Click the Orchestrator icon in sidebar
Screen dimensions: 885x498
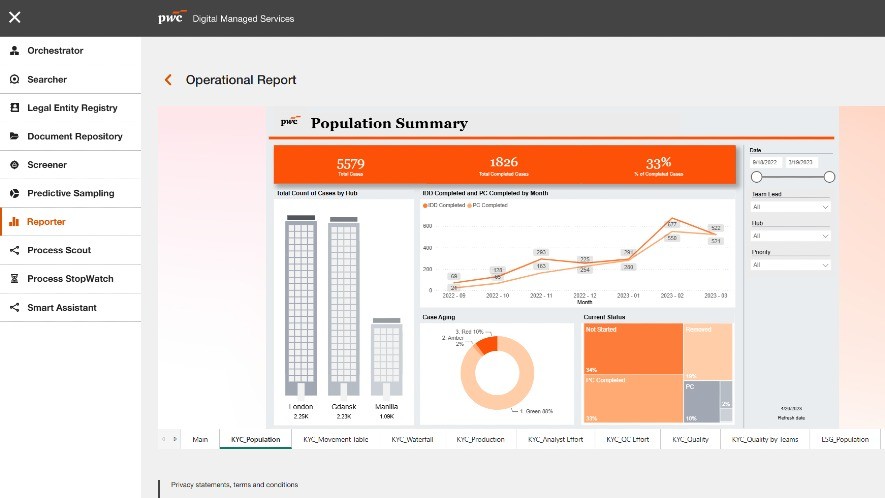(x=15, y=51)
